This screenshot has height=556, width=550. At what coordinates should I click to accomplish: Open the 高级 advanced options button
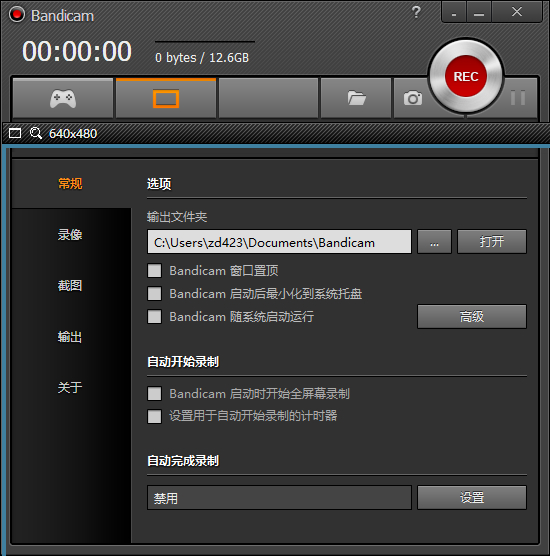[x=472, y=316]
